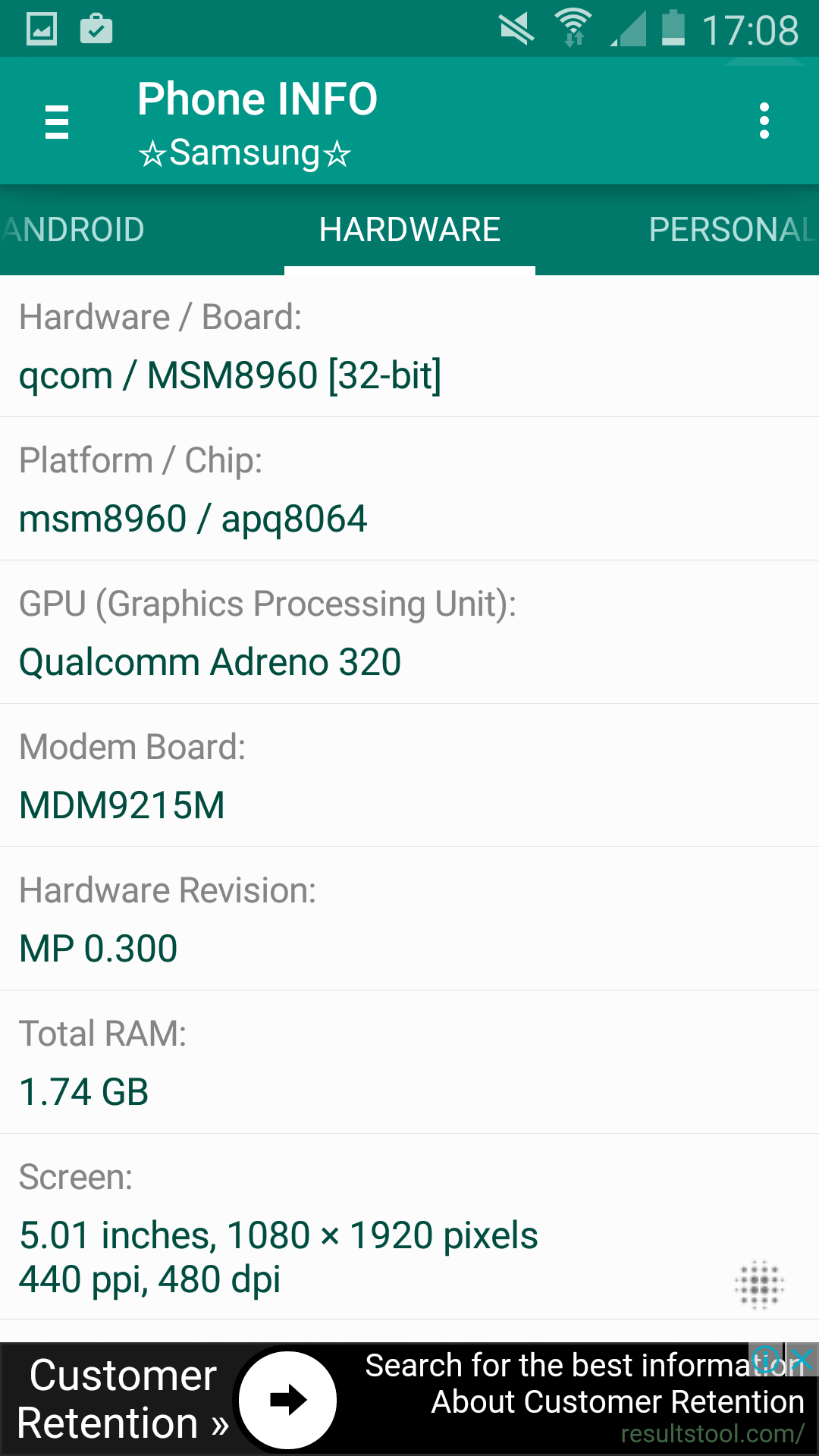Image resolution: width=819 pixels, height=1456 pixels.
Task: Open the three-dot overflow menu
Action: tap(764, 121)
